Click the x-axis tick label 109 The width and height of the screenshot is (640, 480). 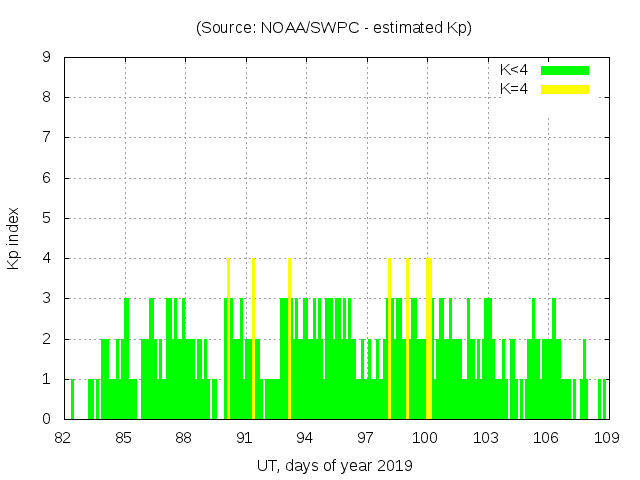pos(606,437)
